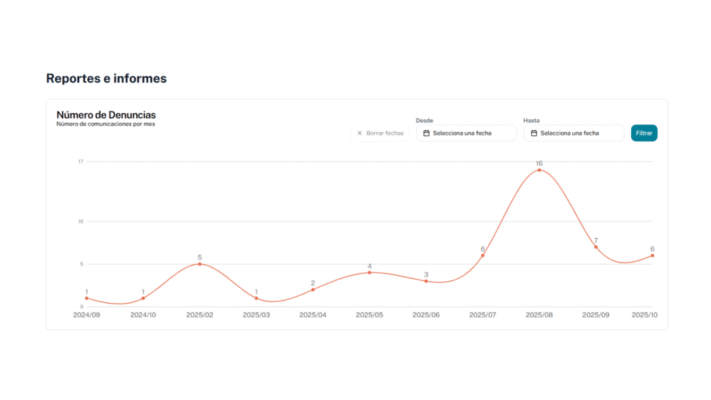Click the Borrar fechas button
This screenshot has width=711, height=400.
pyautogui.click(x=380, y=133)
